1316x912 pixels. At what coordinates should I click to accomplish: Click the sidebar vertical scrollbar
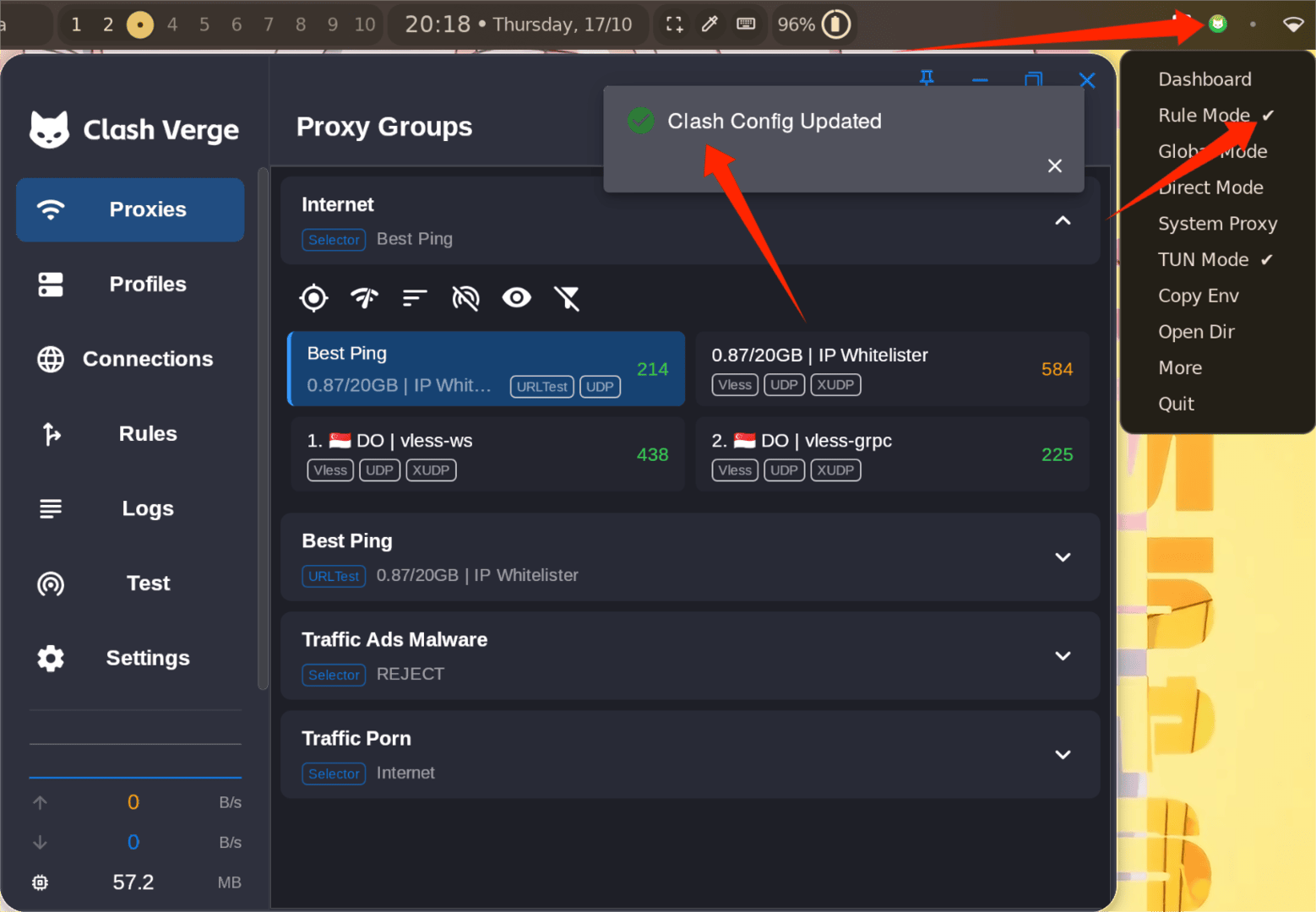point(263,429)
